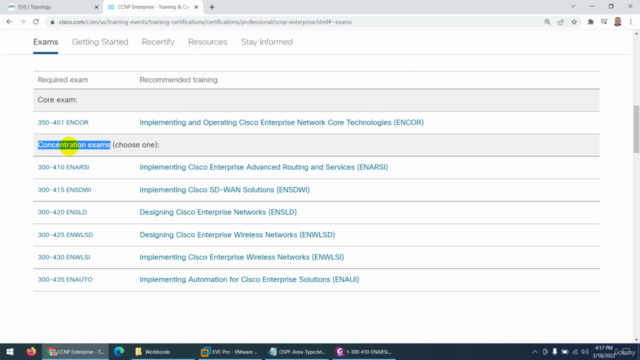Open the taskbar clock and date
The image size is (640, 360).
tap(604, 352)
